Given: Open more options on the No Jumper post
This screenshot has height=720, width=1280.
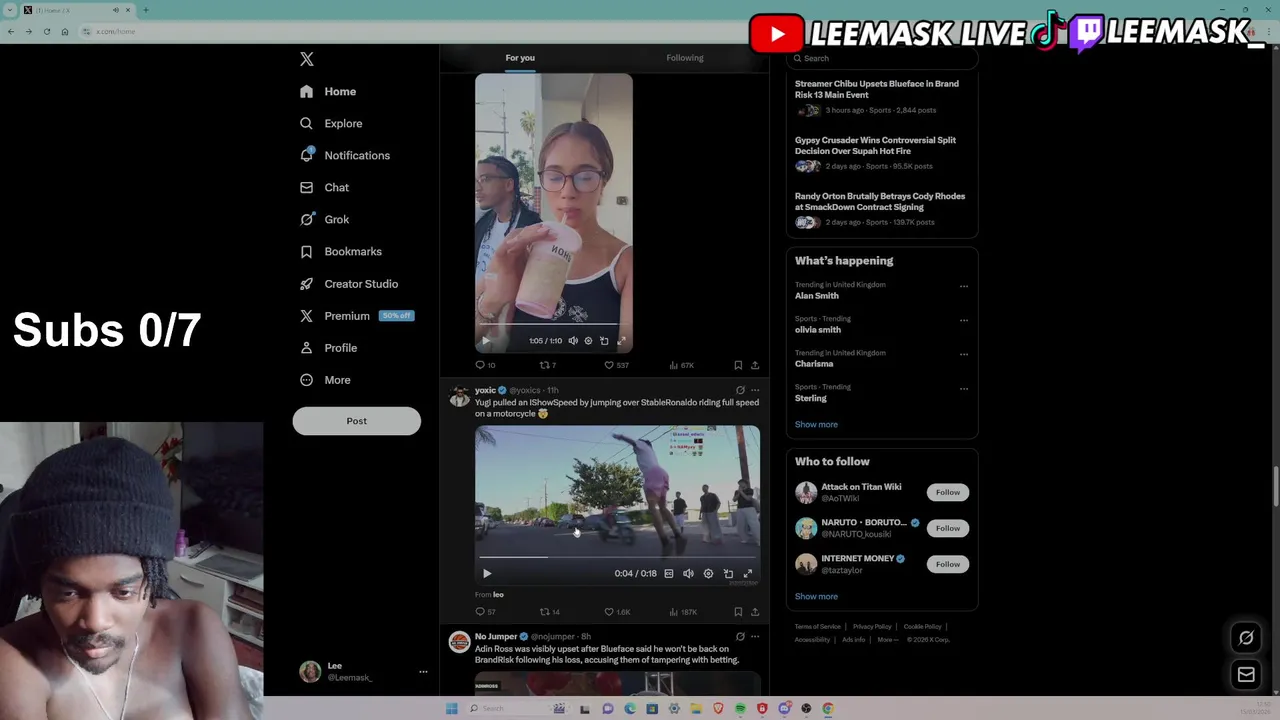Looking at the screenshot, I should point(755,636).
